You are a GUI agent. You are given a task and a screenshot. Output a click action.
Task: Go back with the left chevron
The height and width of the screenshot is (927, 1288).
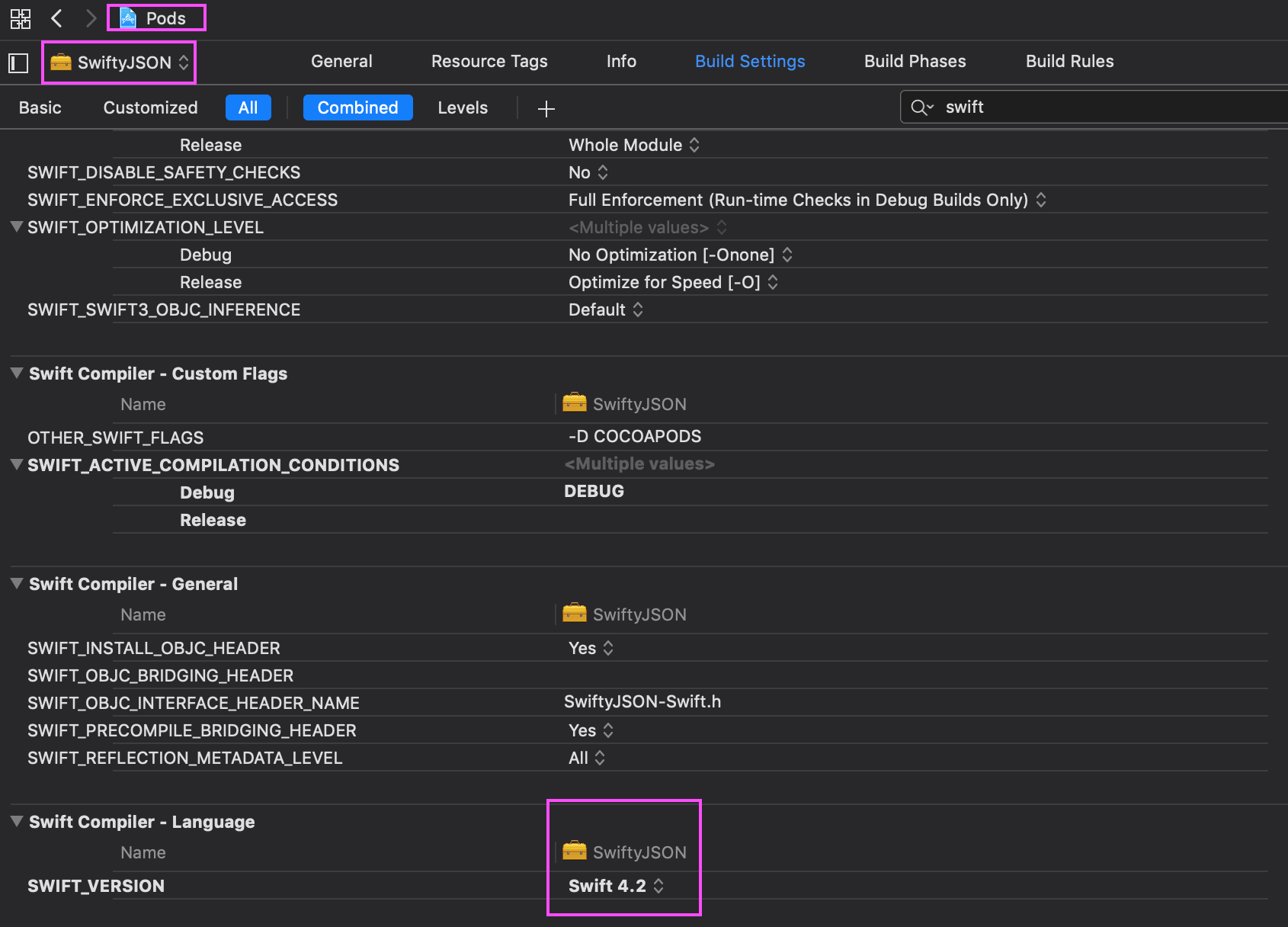coord(56,18)
